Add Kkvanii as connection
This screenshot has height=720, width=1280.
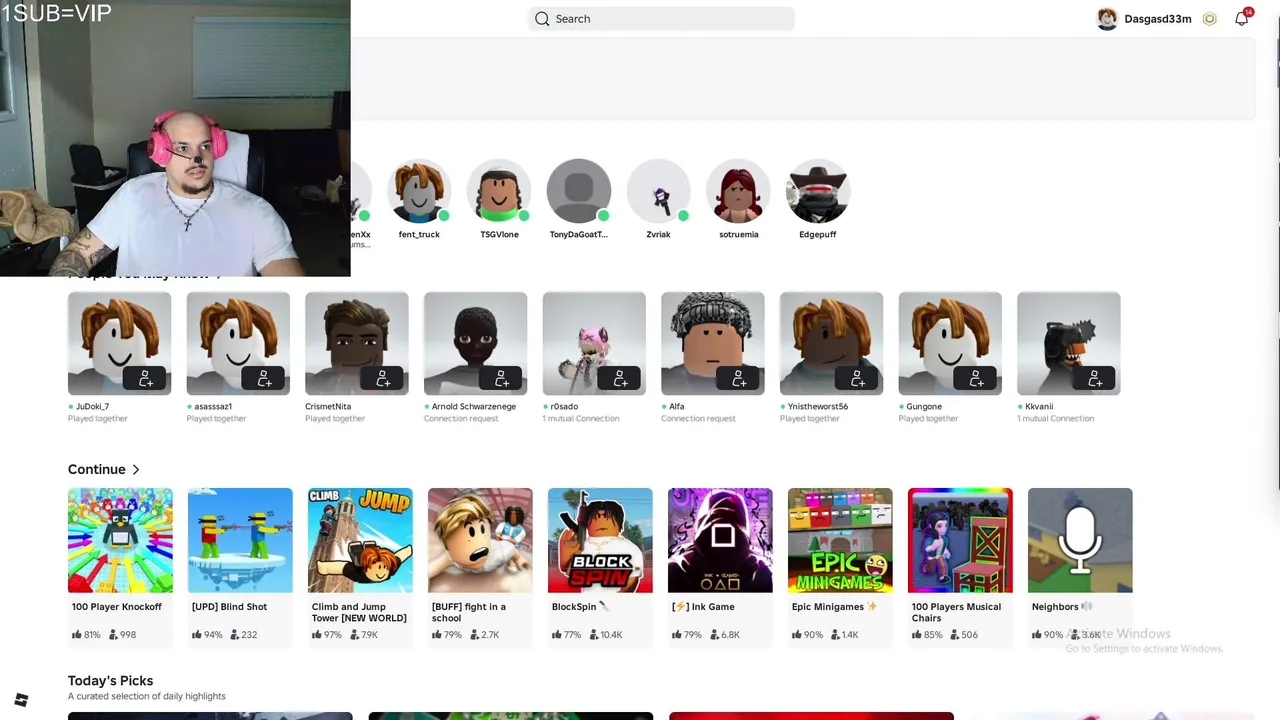pos(1095,379)
